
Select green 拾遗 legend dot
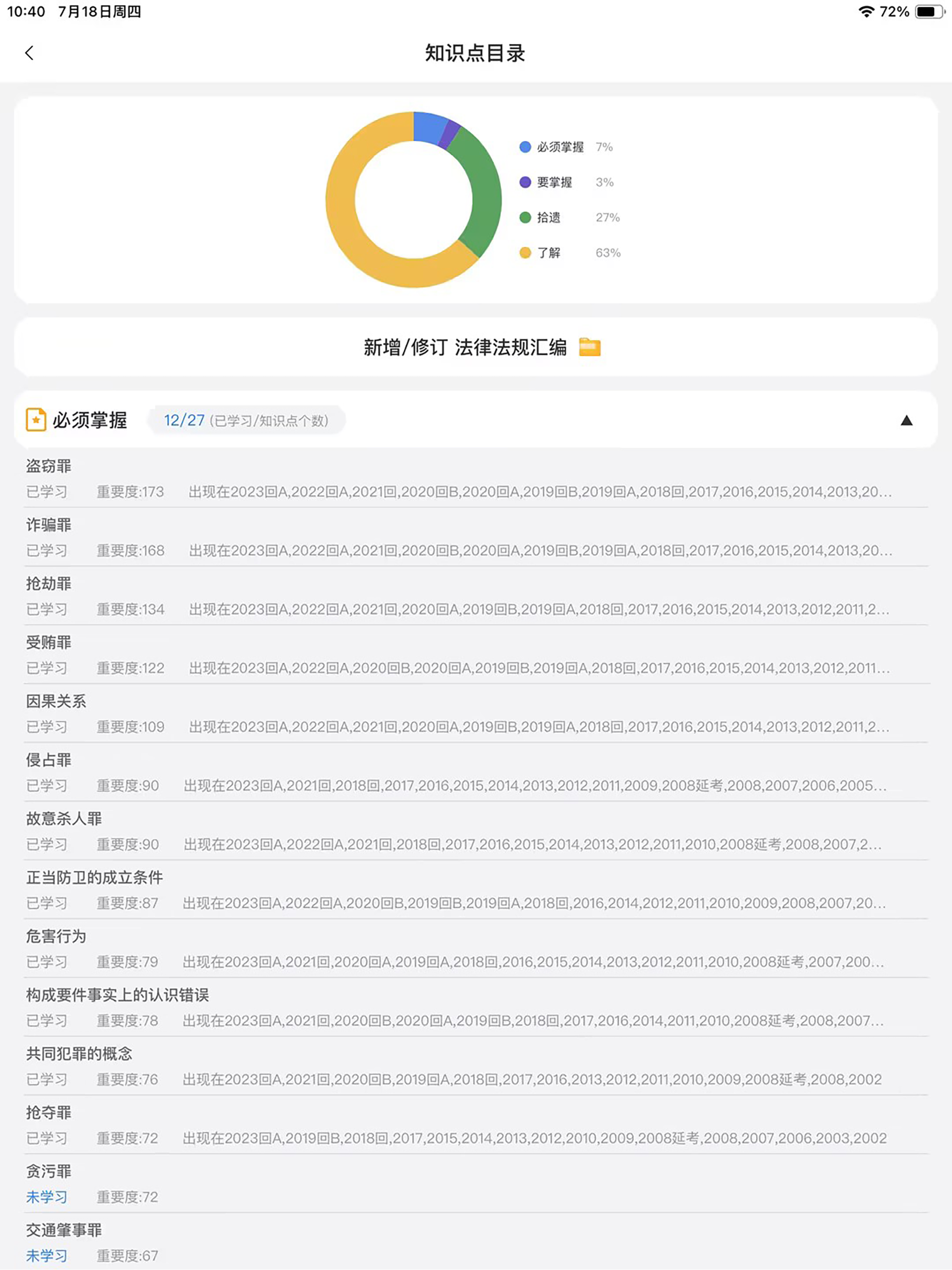525,218
